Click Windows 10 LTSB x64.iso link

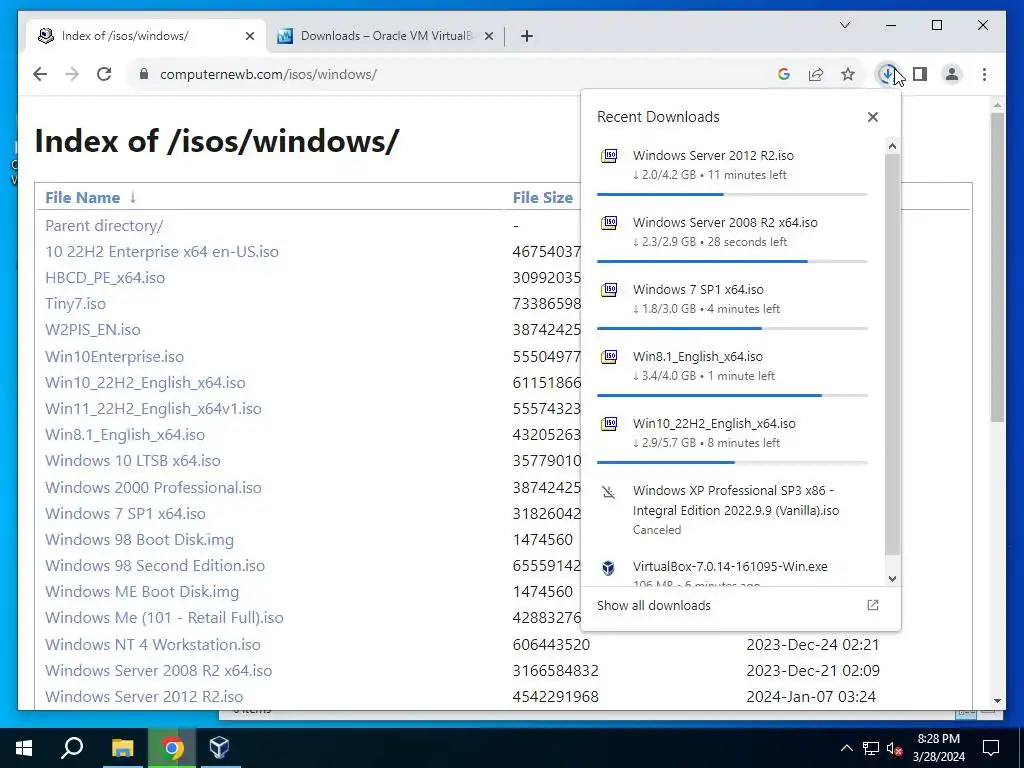[x=133, y=460]
